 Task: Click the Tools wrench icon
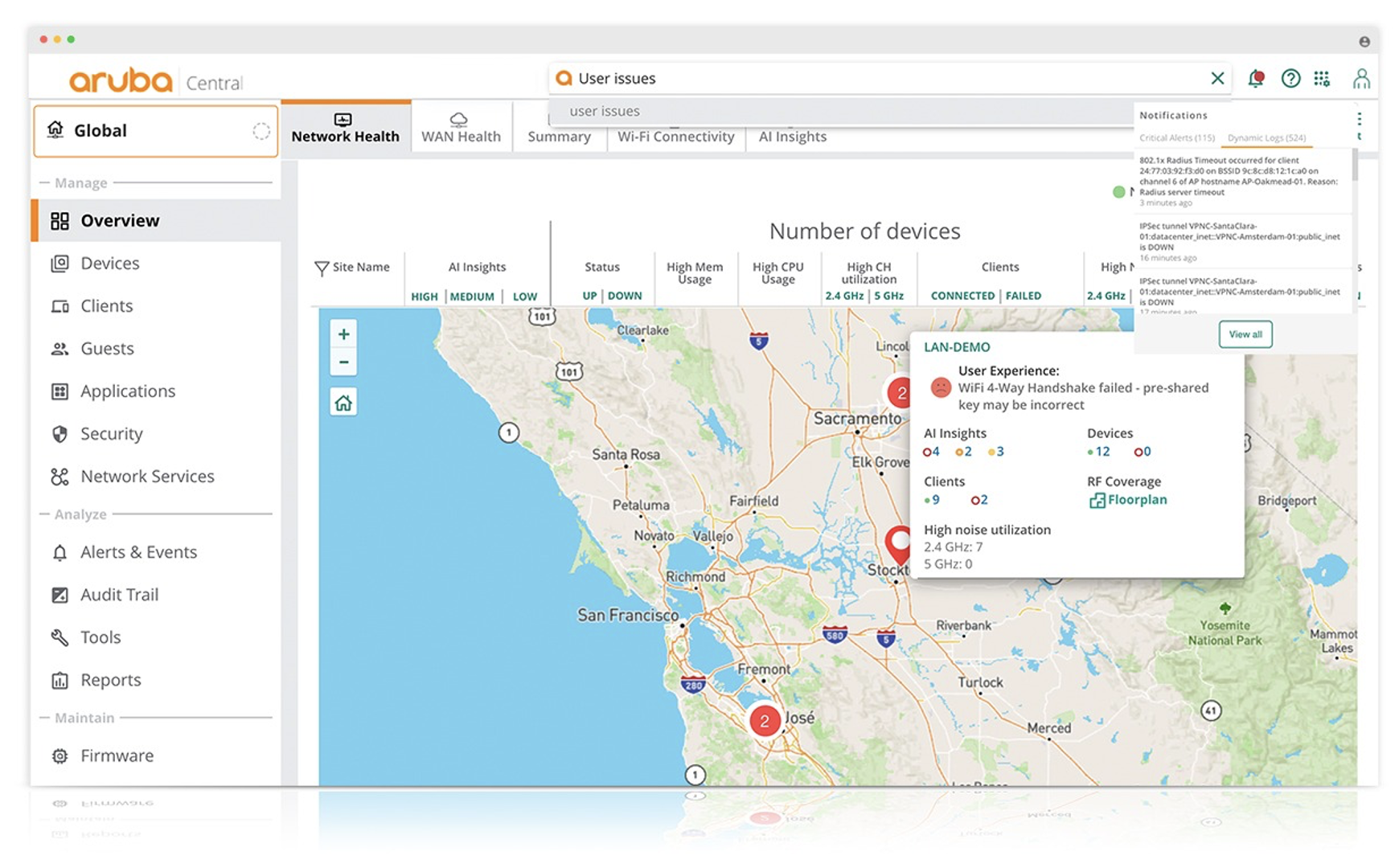pyautogui.click(x=59, y=637)
